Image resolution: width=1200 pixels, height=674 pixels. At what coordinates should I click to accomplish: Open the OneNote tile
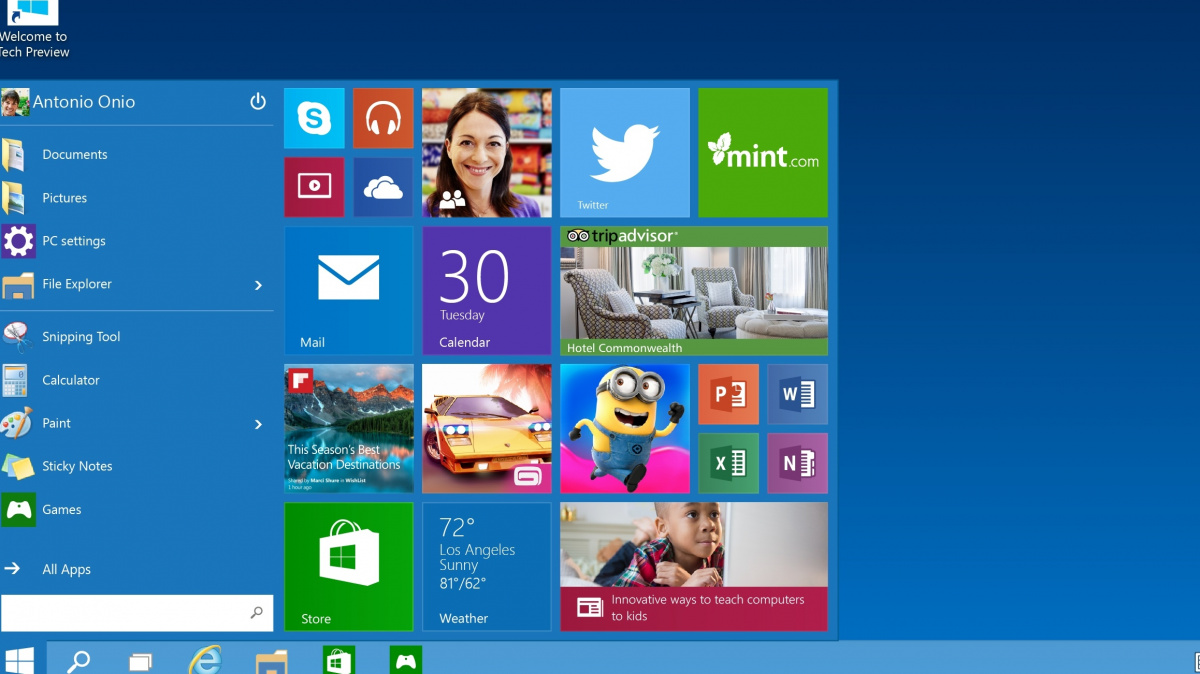tap(797, 462)
